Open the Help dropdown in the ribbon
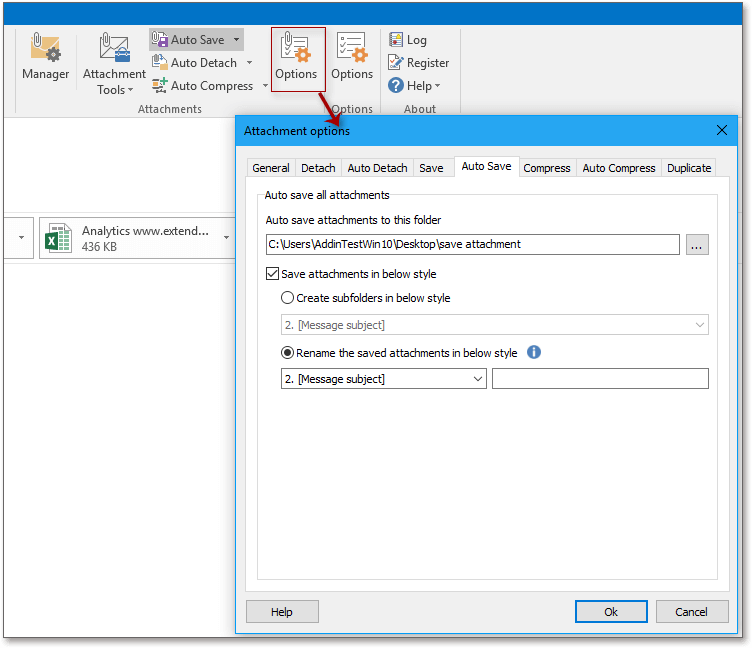 click(x=415, y=86)
